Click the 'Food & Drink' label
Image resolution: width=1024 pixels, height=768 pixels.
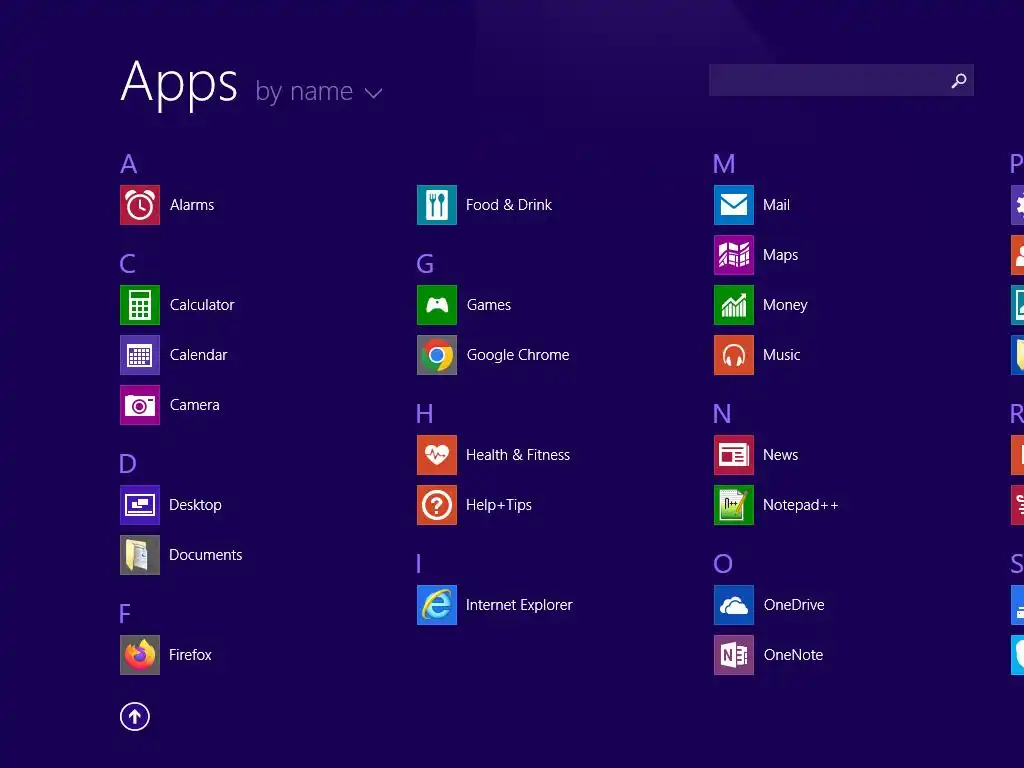coord(509,205)
